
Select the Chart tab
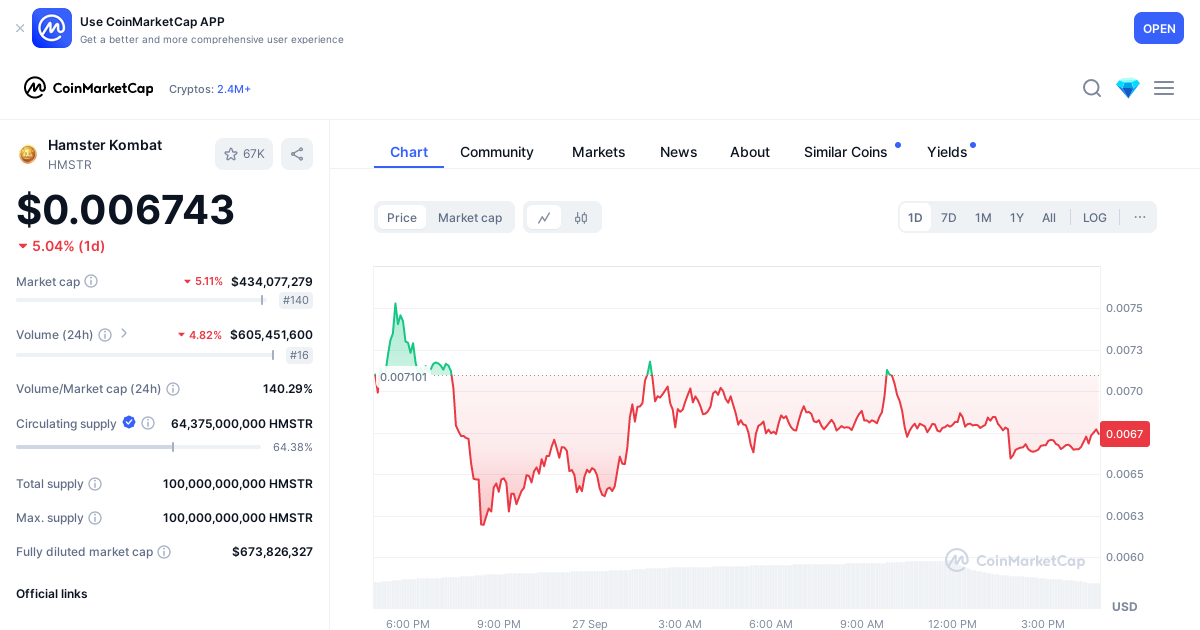[409, 152]
